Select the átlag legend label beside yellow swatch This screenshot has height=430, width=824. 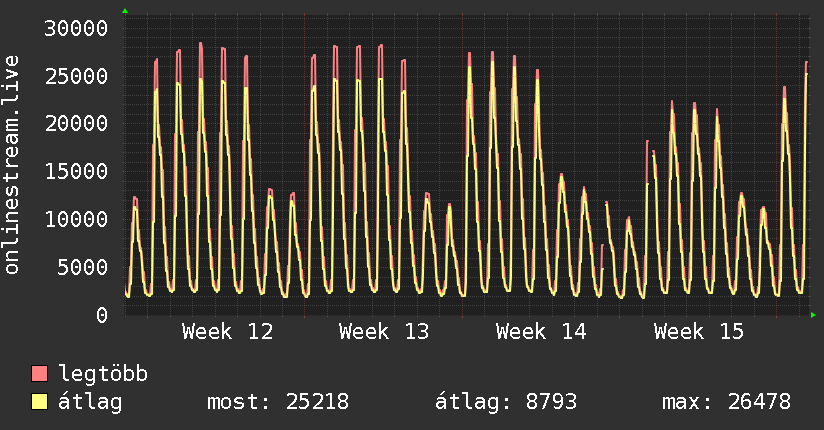pos(90,402)
